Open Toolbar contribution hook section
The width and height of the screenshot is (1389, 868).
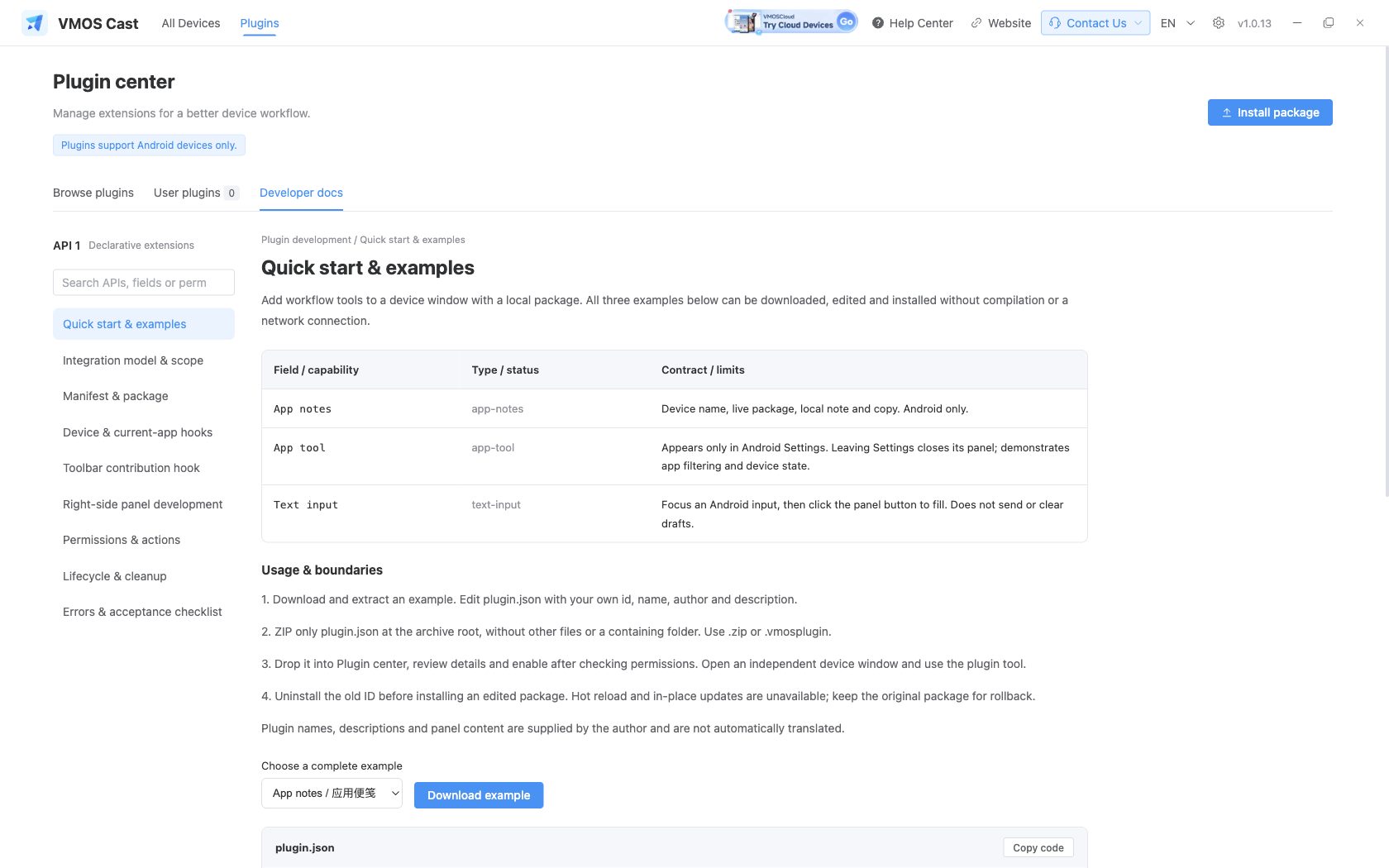point(144,468)
